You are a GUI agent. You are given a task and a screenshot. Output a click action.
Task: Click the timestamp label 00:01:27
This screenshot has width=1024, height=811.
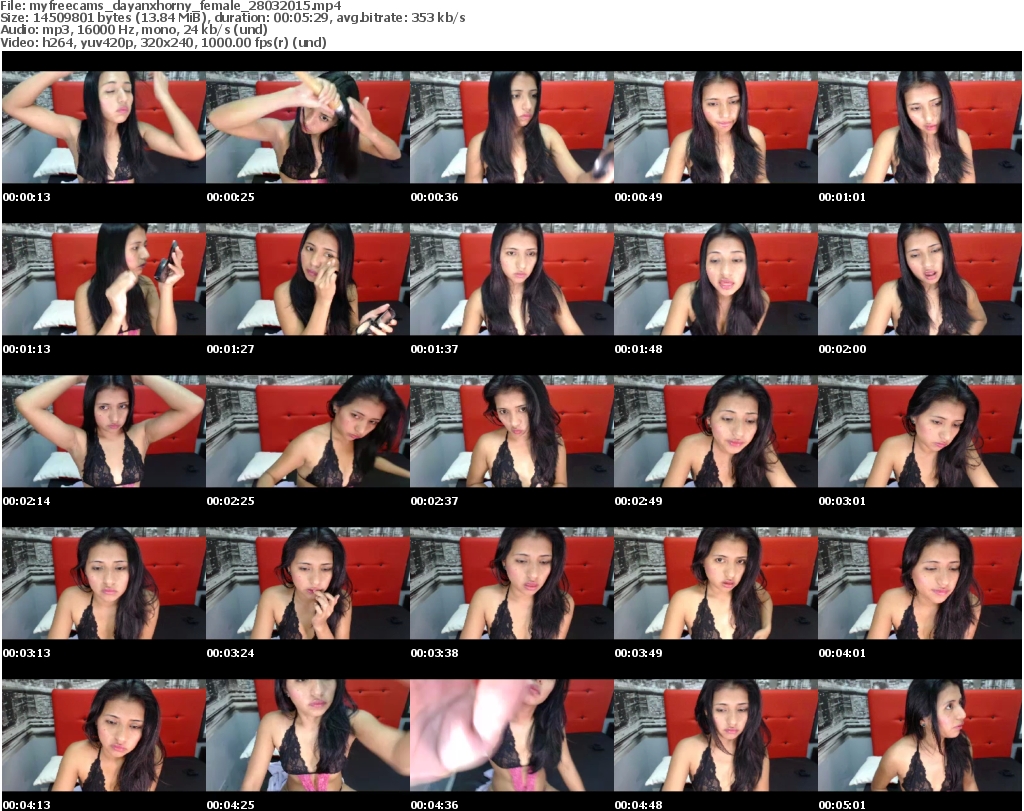[231, 349]
